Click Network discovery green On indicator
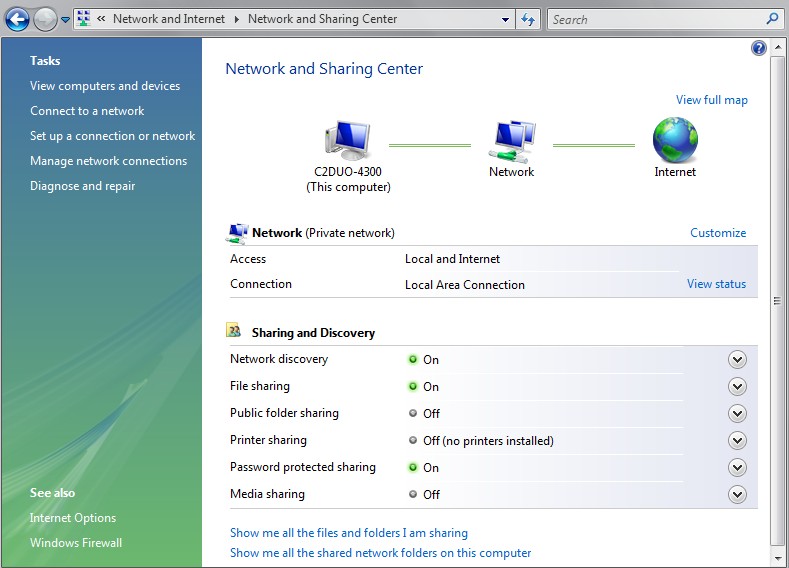 click(413, 359)
